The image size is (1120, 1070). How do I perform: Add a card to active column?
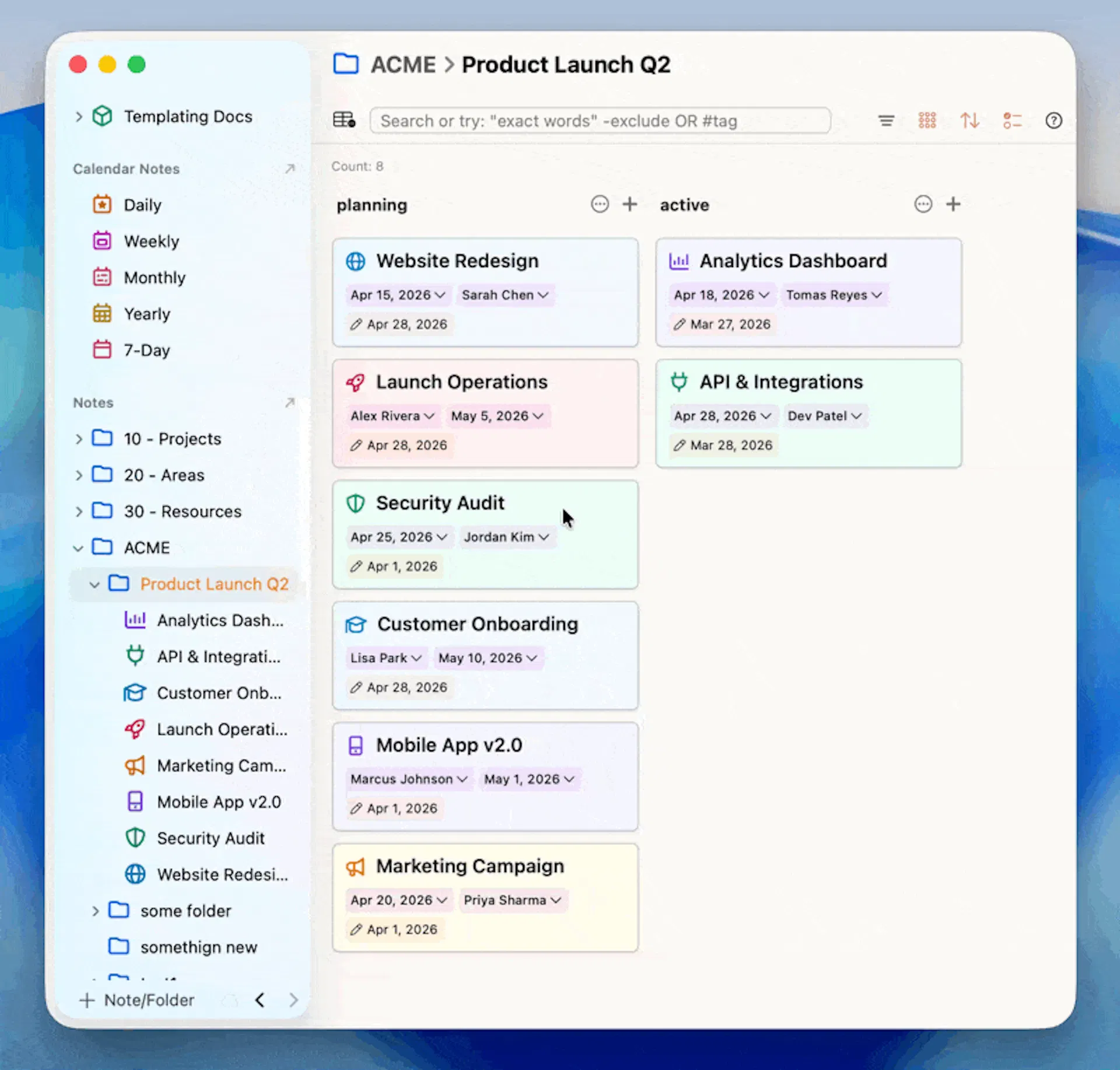953,204
